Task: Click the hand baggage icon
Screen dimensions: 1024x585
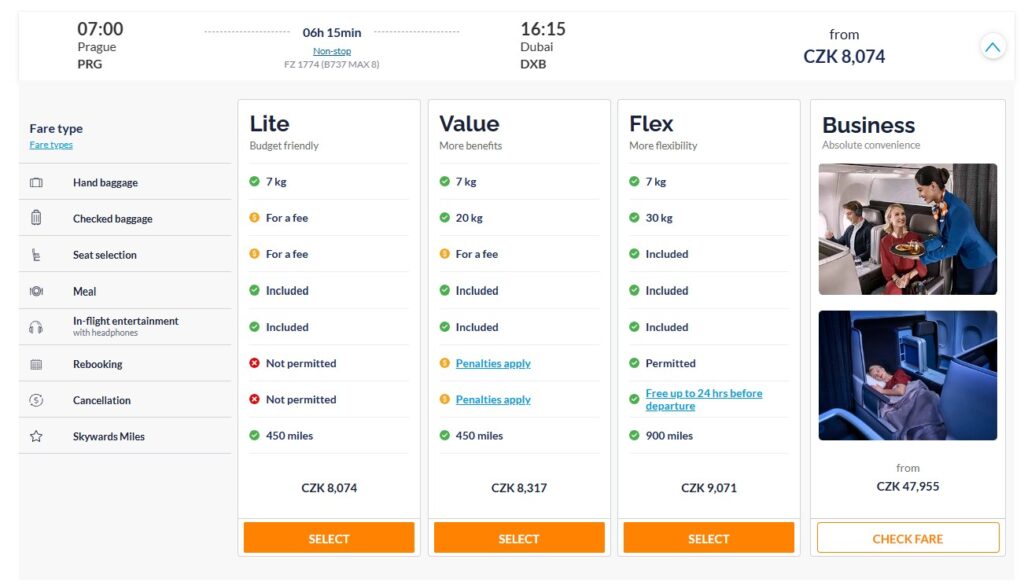Action: point(36,183)
